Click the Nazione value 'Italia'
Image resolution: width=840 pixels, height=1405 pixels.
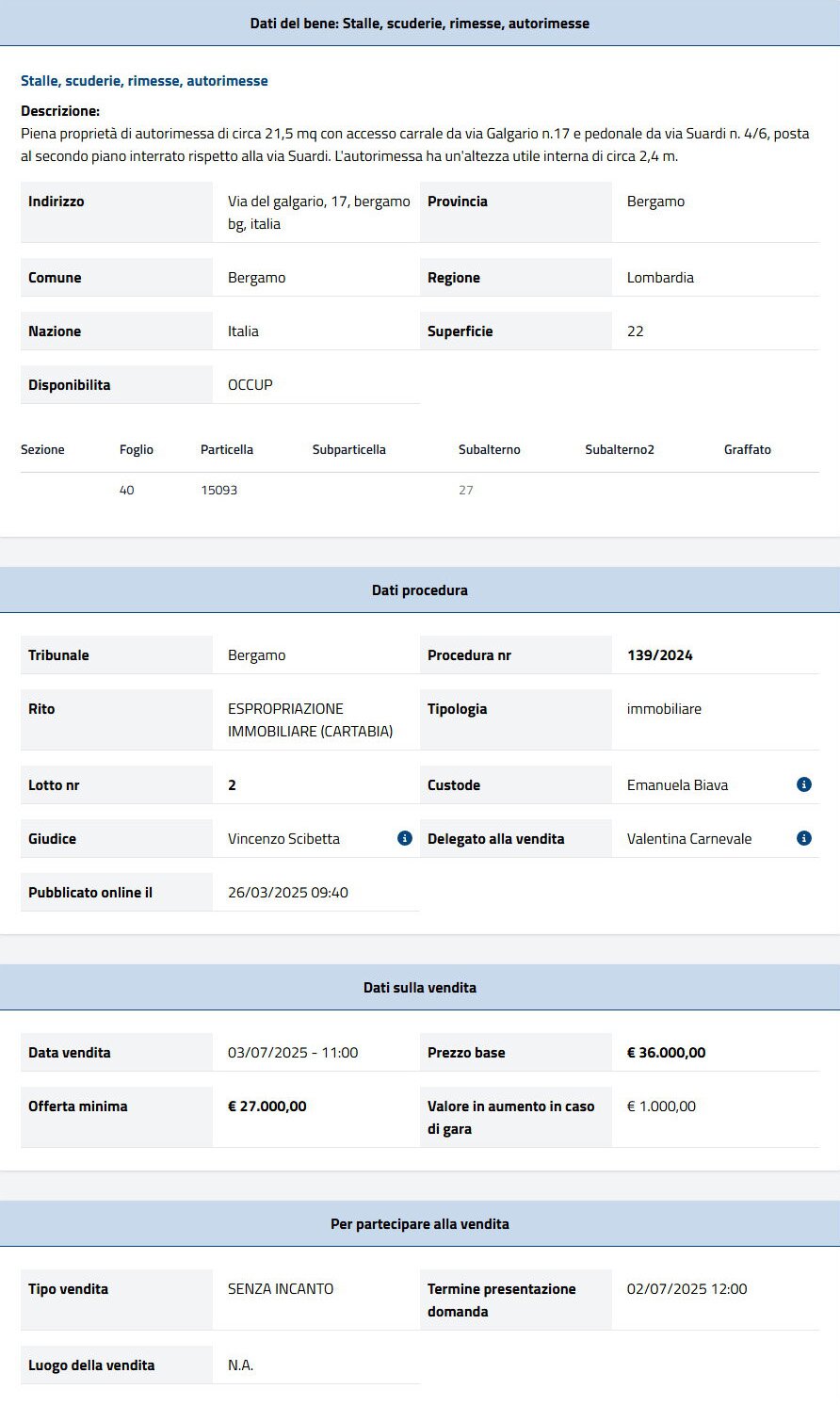click(243, 331)
